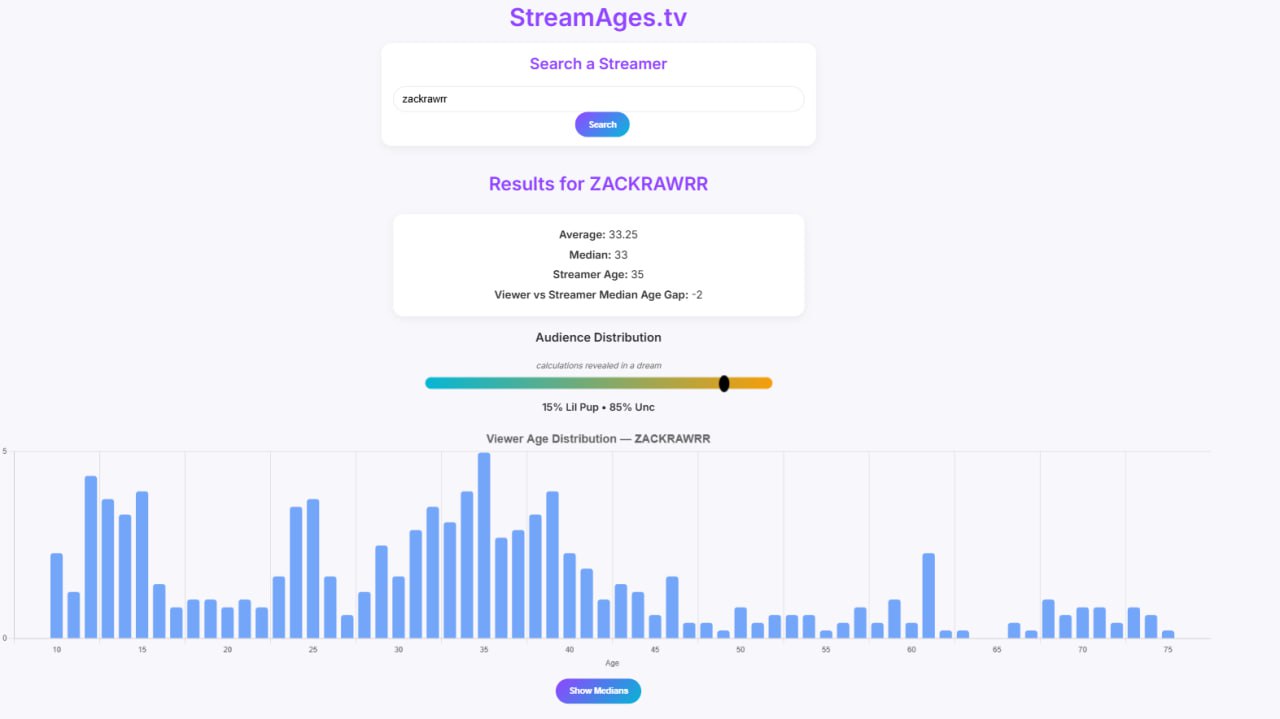Click the chart bar at age 40
Viewport: 1280px width, 719px height.
[570, 595]
